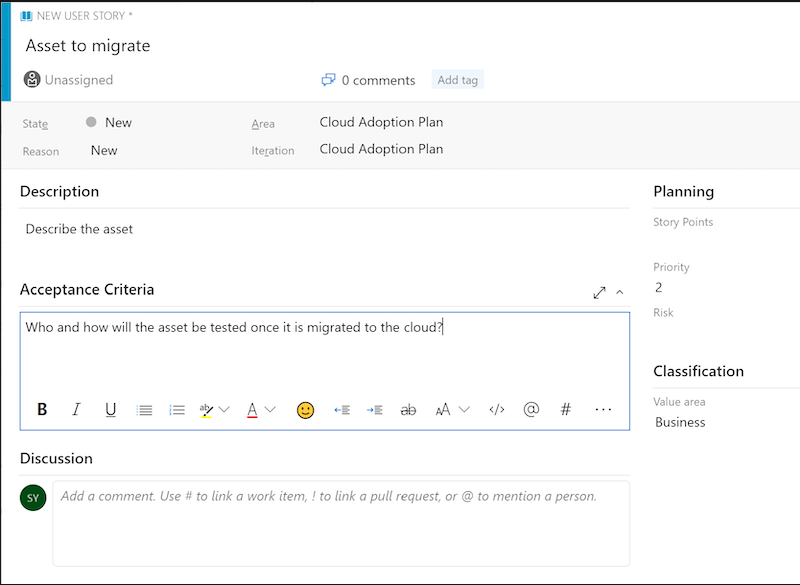The image size is (800, 585).
Task: Open font size dropdown arrow
Action: tap(464, 410)
